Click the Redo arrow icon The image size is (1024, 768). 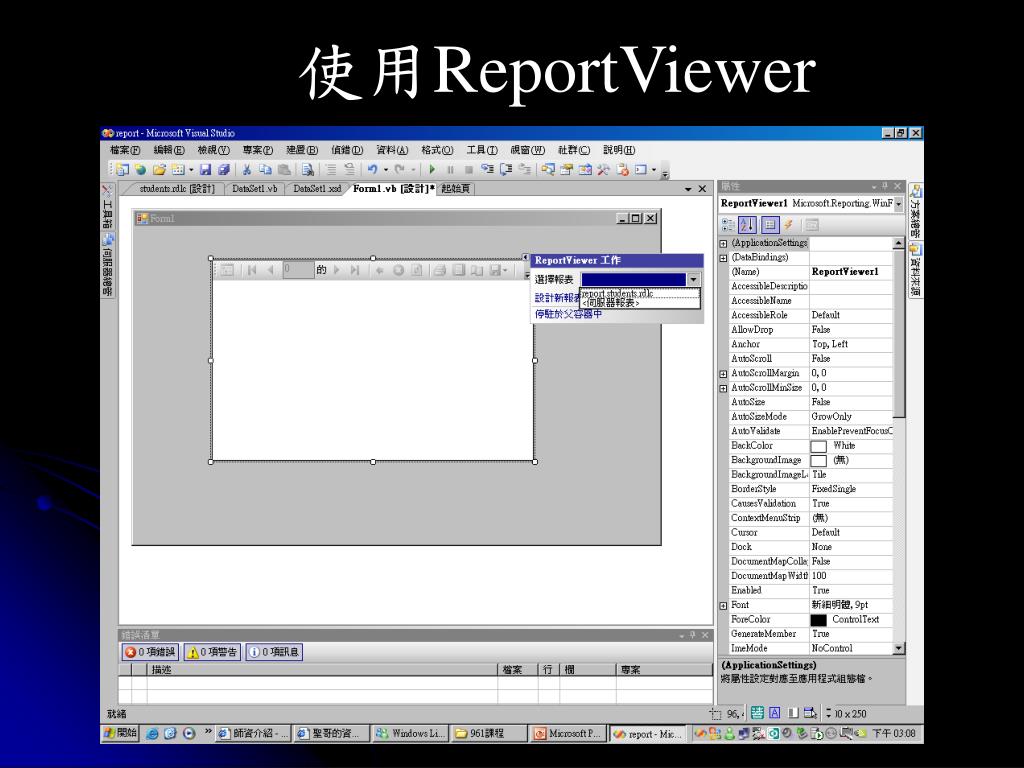click(x=399, y=170)
